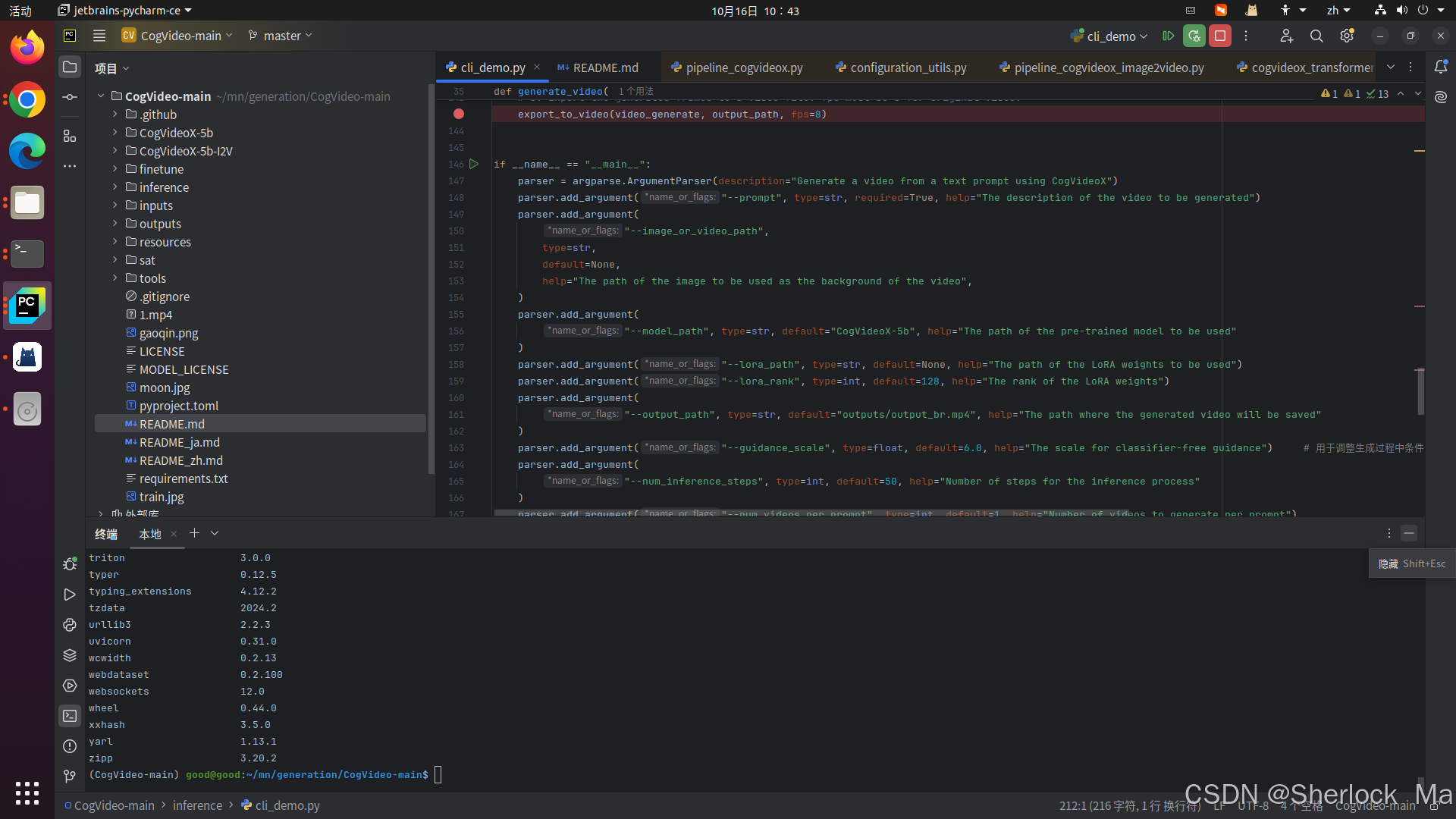Open the master branch dropdown
Viewport: 1456px width, 819px height.
[281, 36]
